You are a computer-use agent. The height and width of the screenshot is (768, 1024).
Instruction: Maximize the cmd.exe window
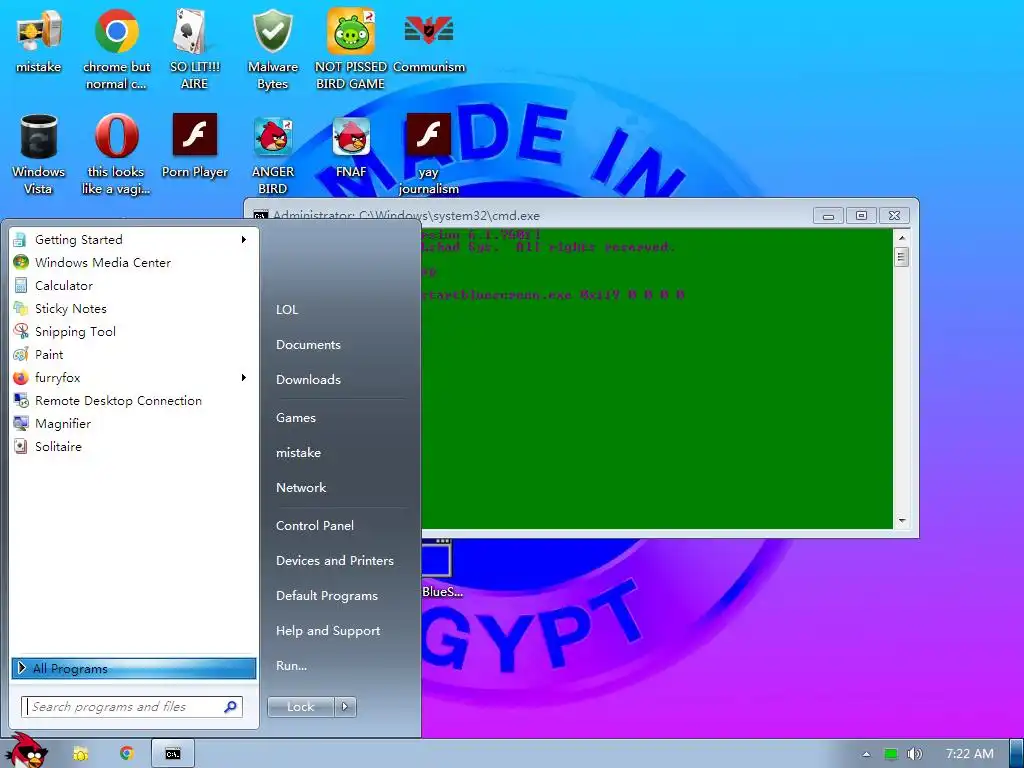pyautogui.click(x=861, y=216)
